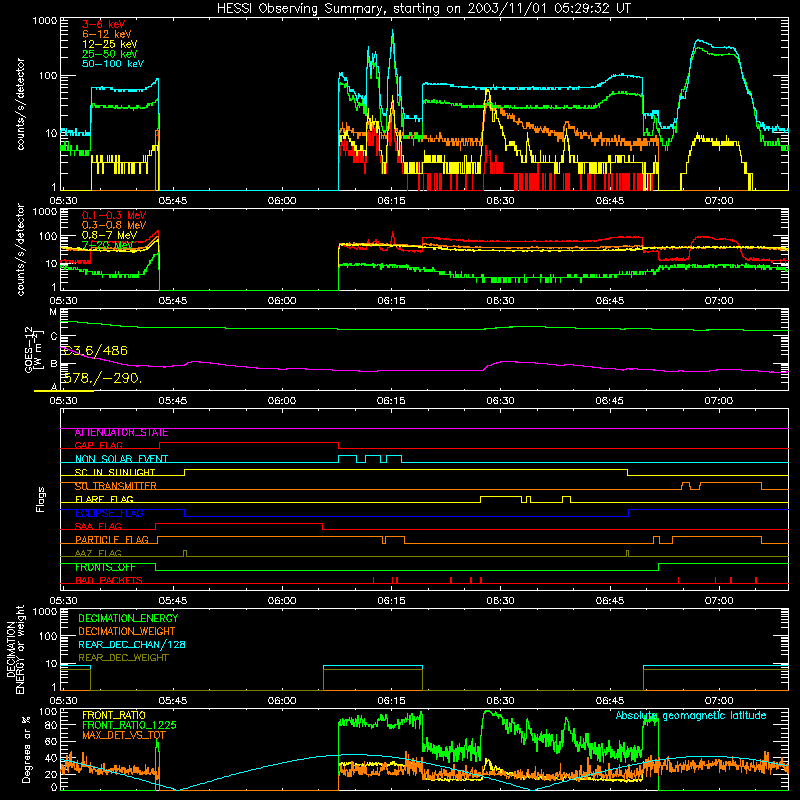Select the Absolute geomagnetic latitude caption
The height and width of the screenshot is (800, 800).
[x=691, y=716]
